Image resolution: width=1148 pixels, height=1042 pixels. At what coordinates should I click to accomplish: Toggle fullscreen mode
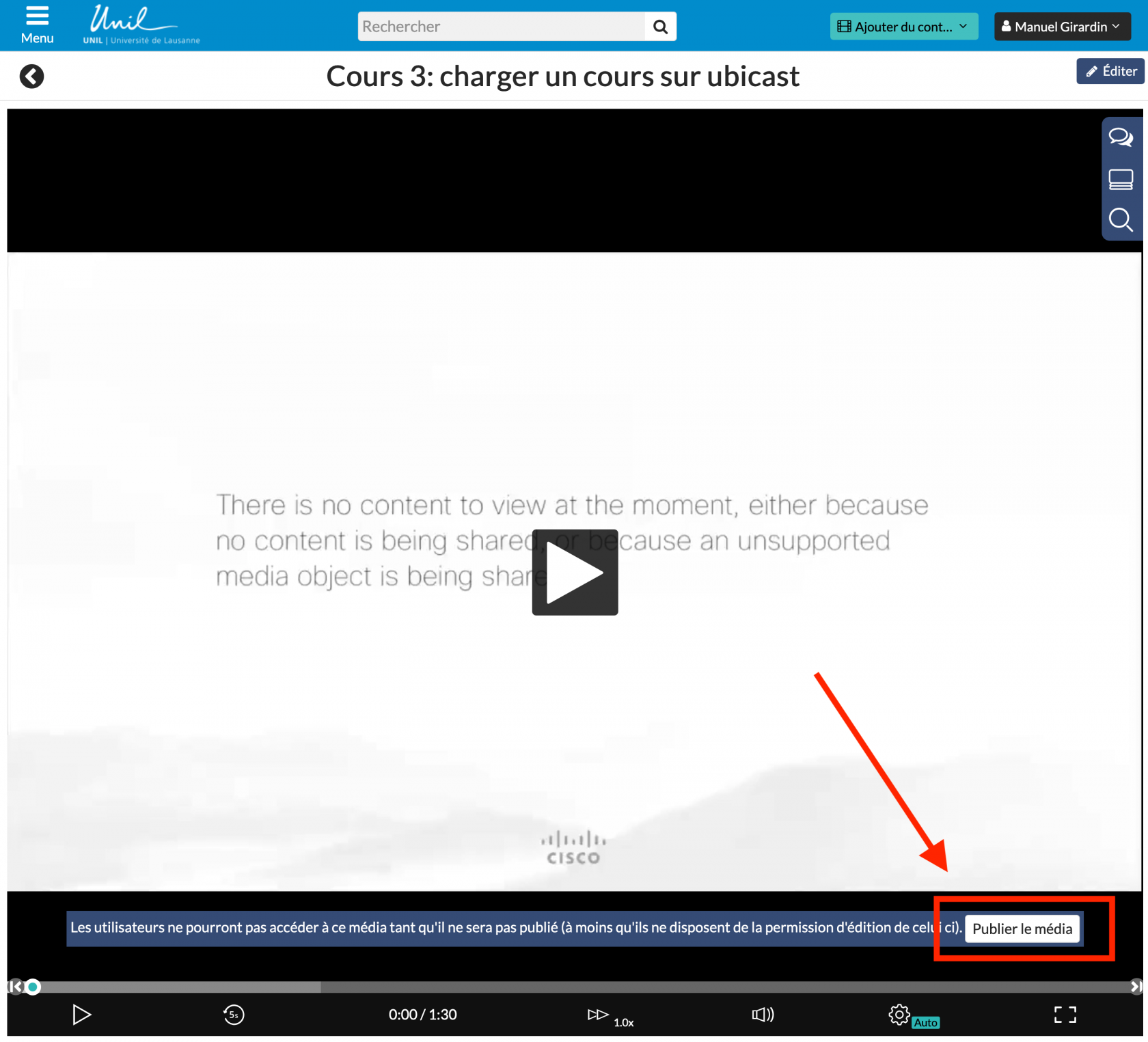pyautogui.click(x=1065, y=1015)
